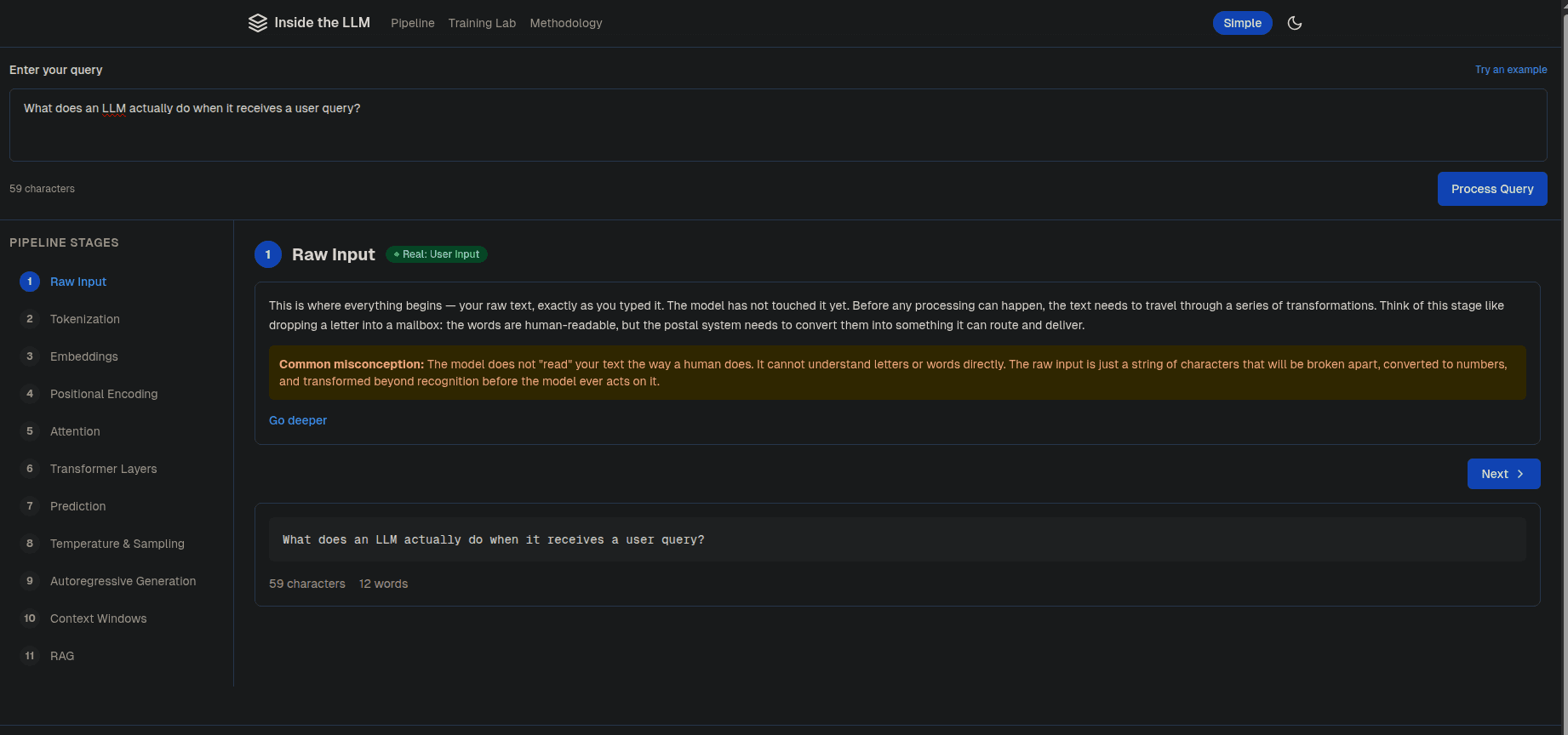Click the '12 words' count text
1568x735 pixels.
383,584
